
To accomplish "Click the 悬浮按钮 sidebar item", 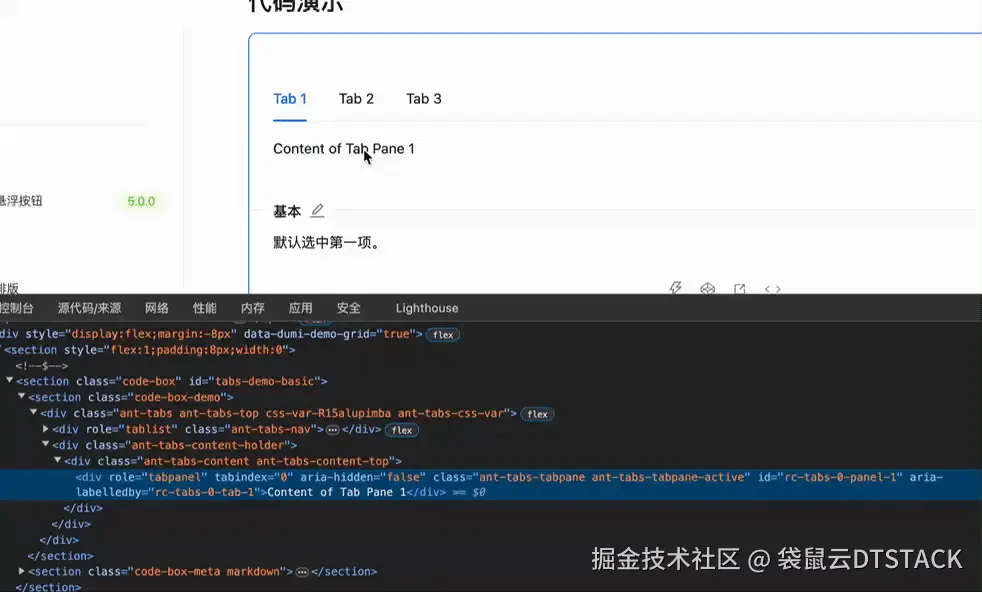I will click(x=21, y=201).
